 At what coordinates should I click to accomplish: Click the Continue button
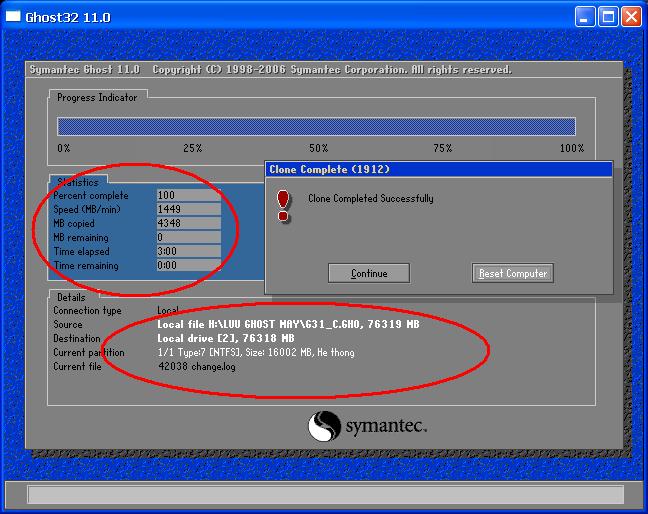369,273
